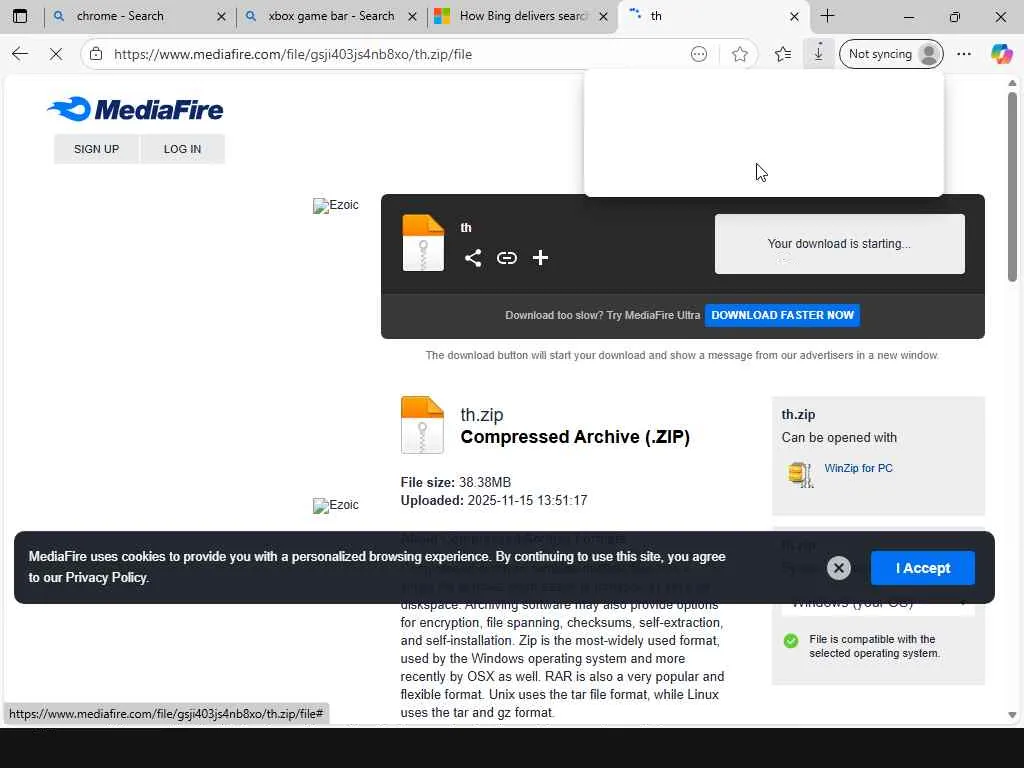Select 'File size: 38.38MB' text
Image resolution: width=1024 pixels, height=768 pixels.
tap(456, 483)
